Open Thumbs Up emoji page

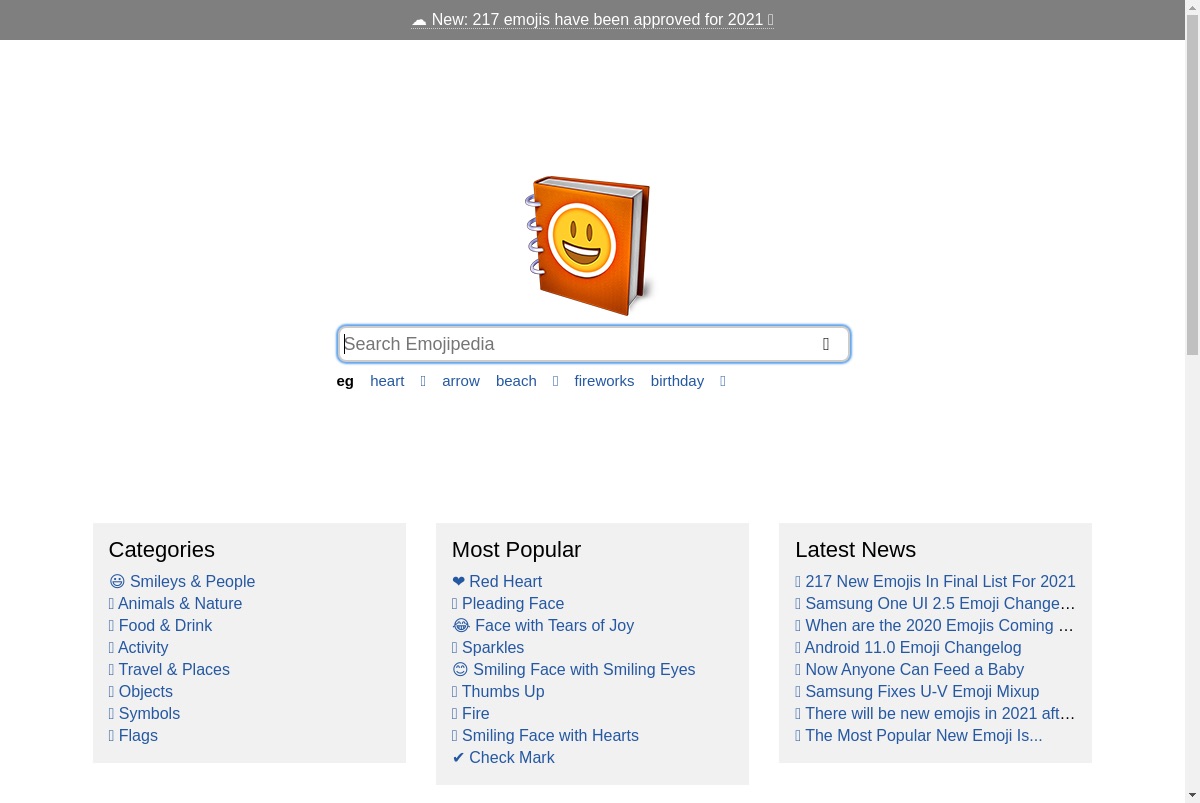pyautogui.click(x=498, y=692)
